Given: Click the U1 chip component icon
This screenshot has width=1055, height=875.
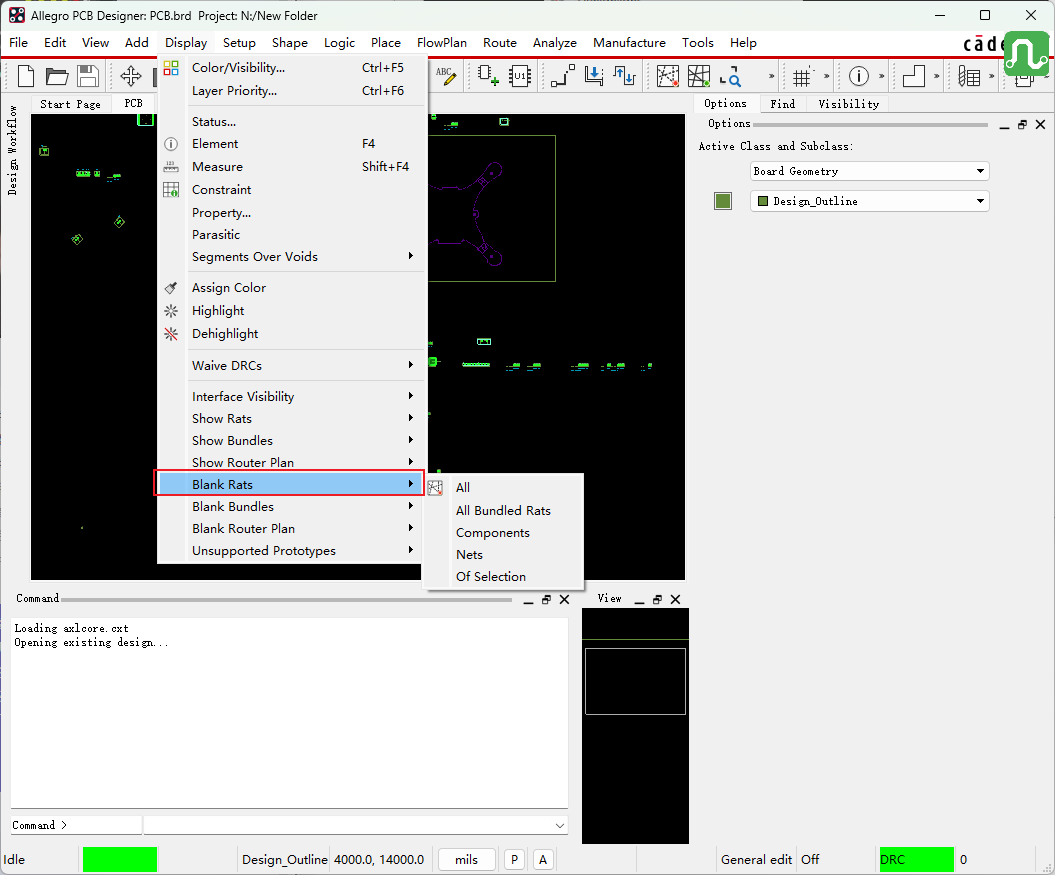Looking at the screenshot, I should [x=519, y=76].
